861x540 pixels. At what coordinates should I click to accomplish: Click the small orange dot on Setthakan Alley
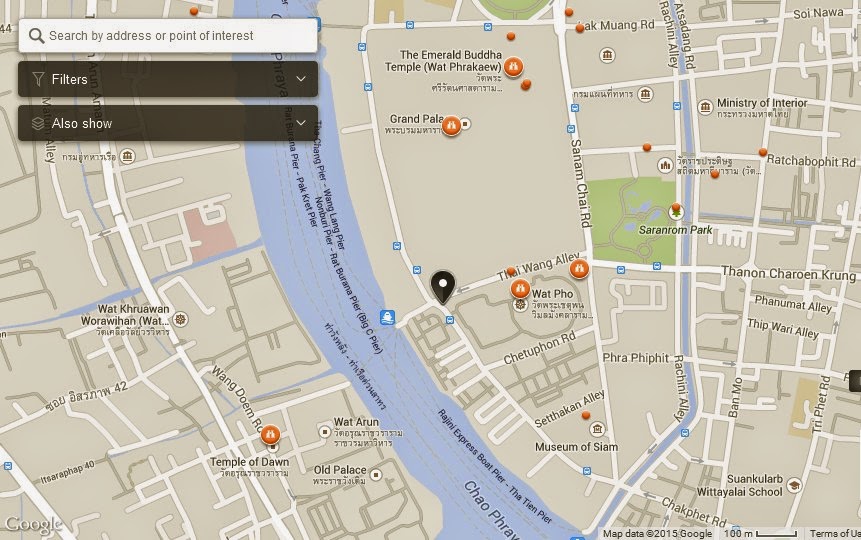tap(586, 415)
